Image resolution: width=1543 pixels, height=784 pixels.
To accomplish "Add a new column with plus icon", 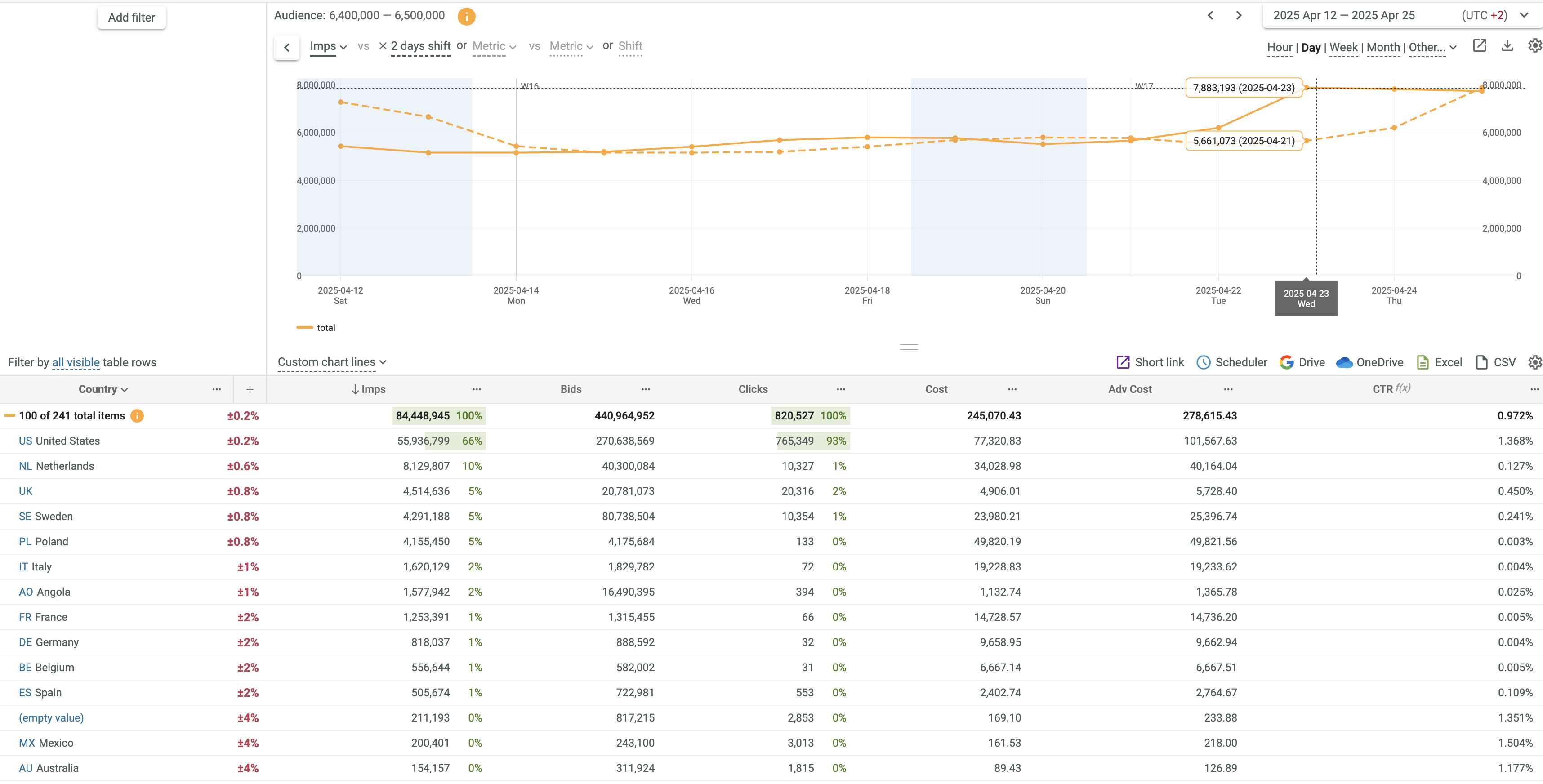I will (x=250, y=389).
